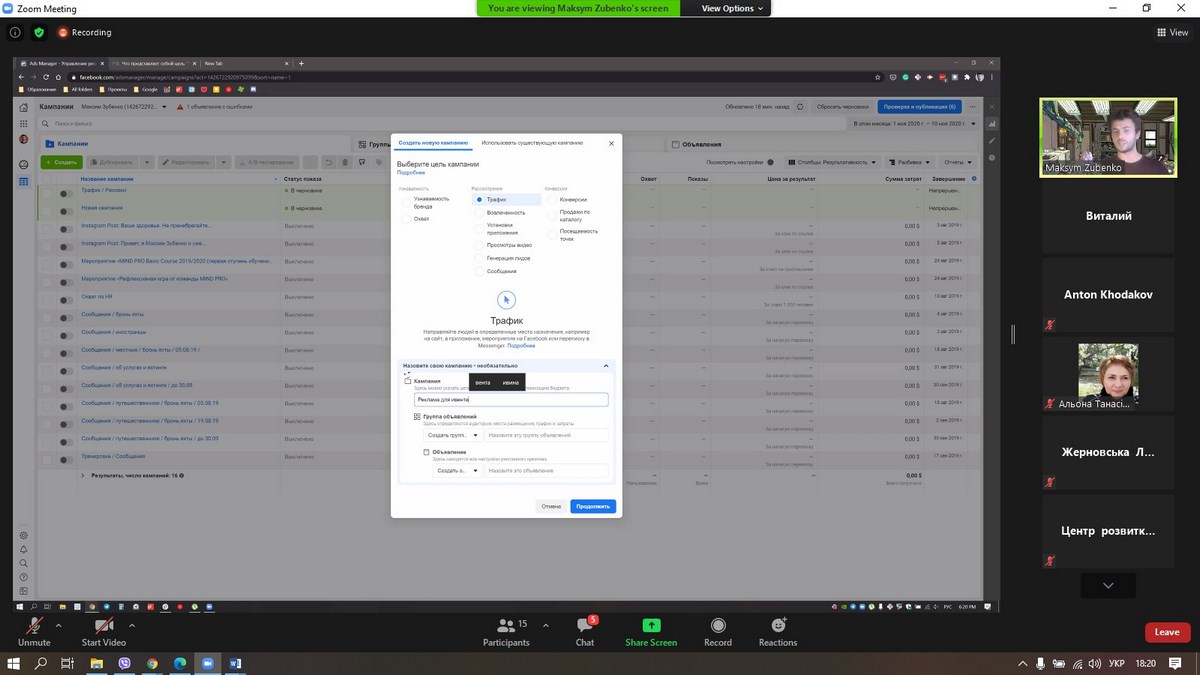Click the green encryption shield icon
1200x675 pixels.
(39, 32)
